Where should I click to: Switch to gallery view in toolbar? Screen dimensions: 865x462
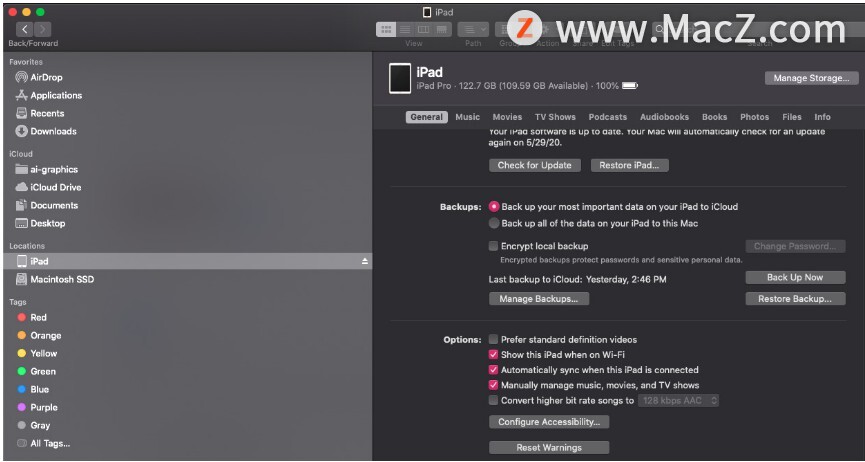click(x=442, y=29)
